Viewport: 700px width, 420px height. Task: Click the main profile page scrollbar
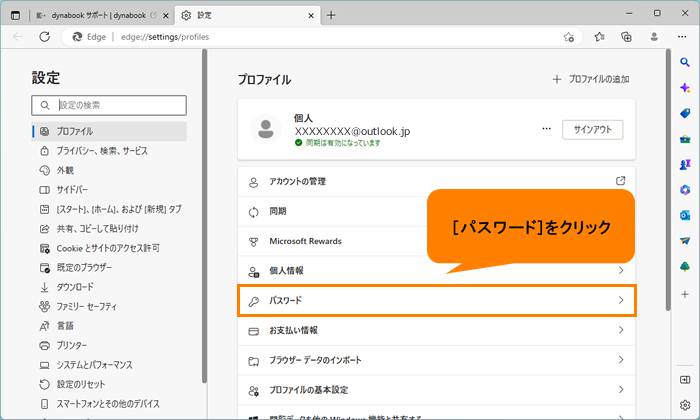click(x=668, y=180)
